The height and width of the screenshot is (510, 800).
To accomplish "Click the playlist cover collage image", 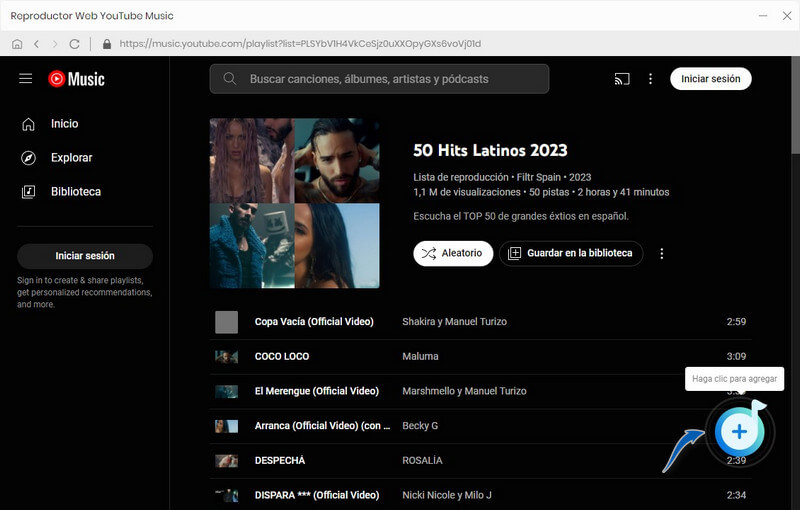I will coord(294,203).
